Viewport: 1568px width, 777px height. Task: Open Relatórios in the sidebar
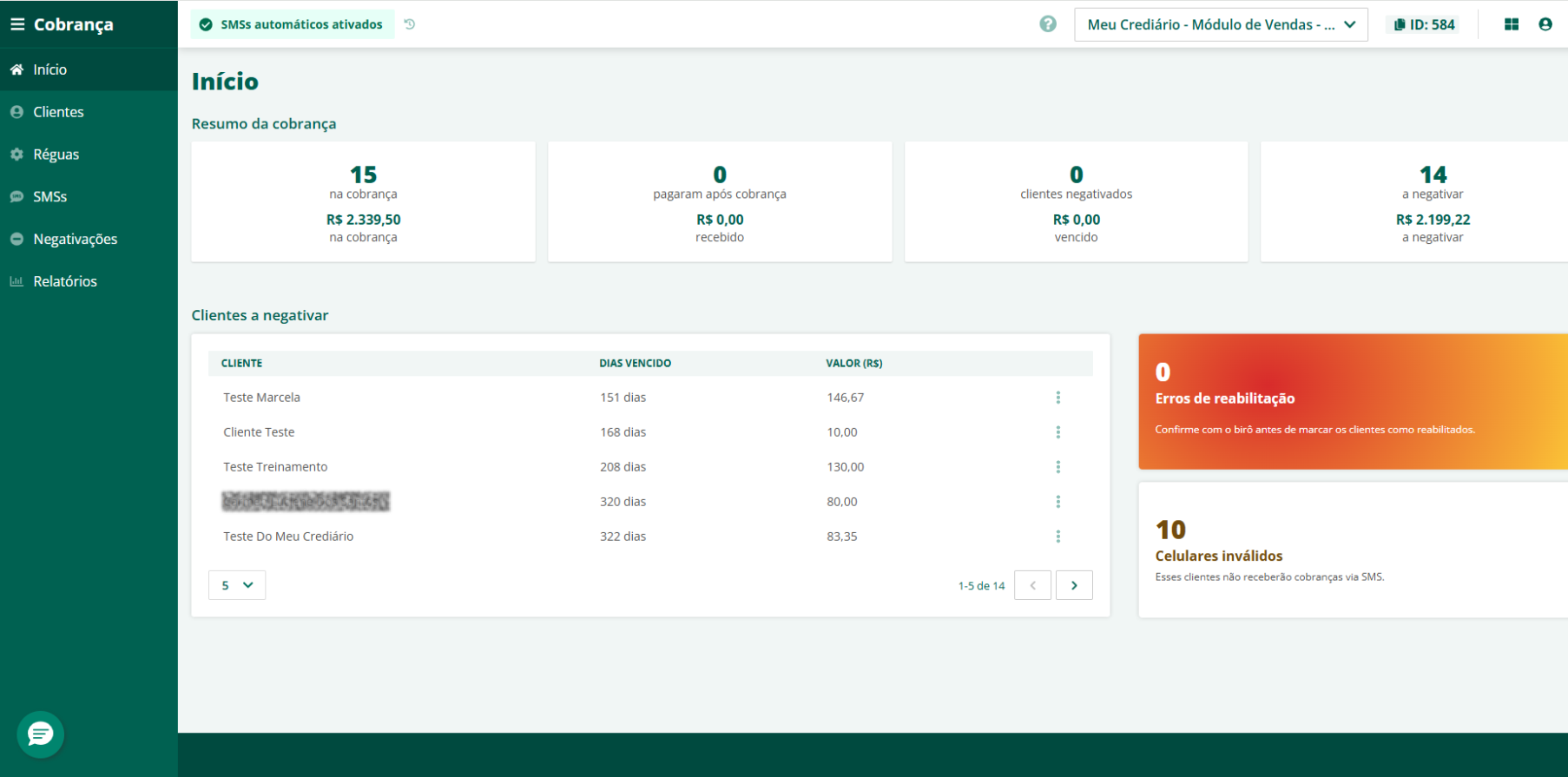click(x=65, y=281)
